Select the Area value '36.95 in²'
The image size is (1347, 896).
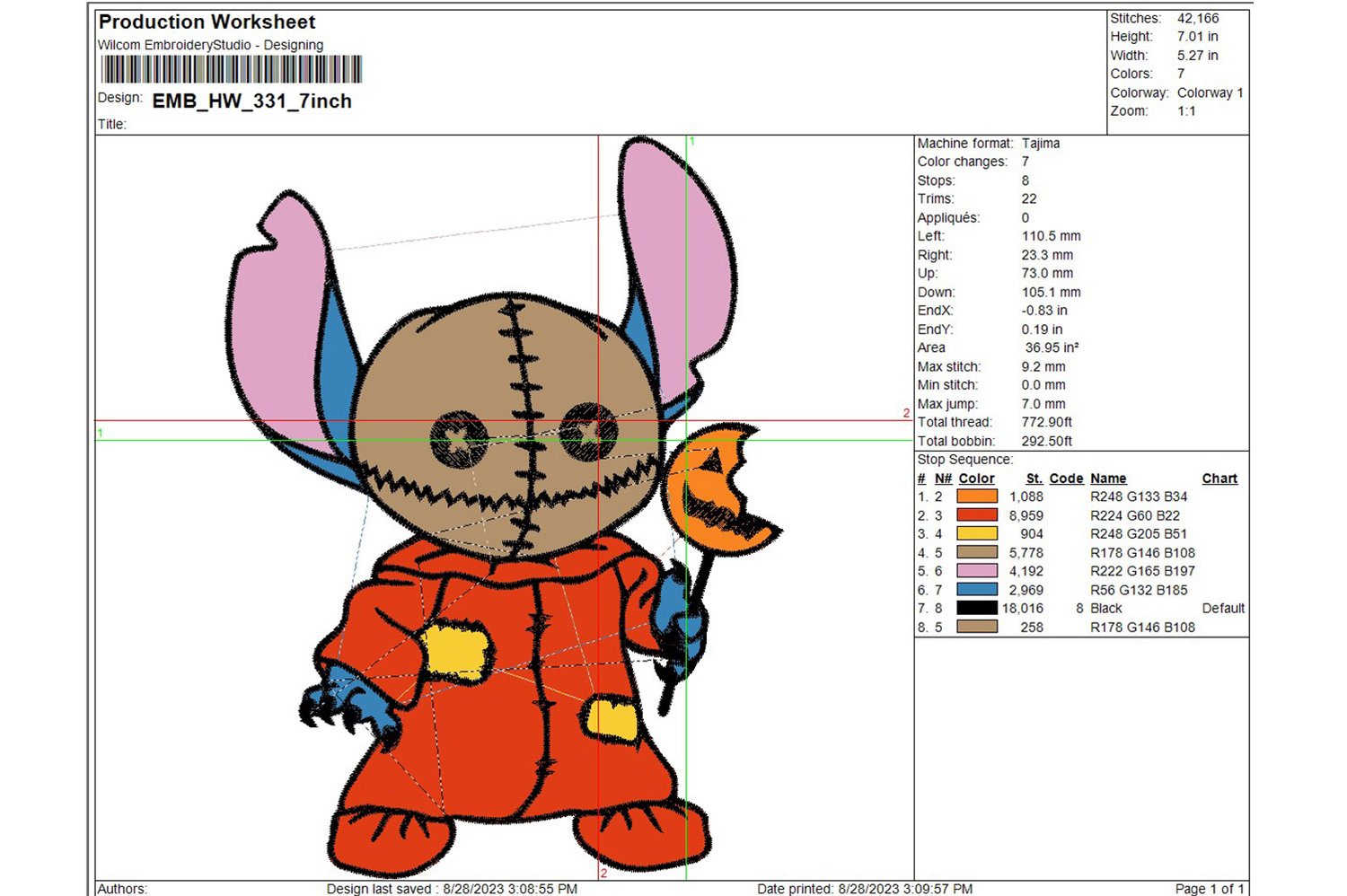click(x=1052, y=347)
